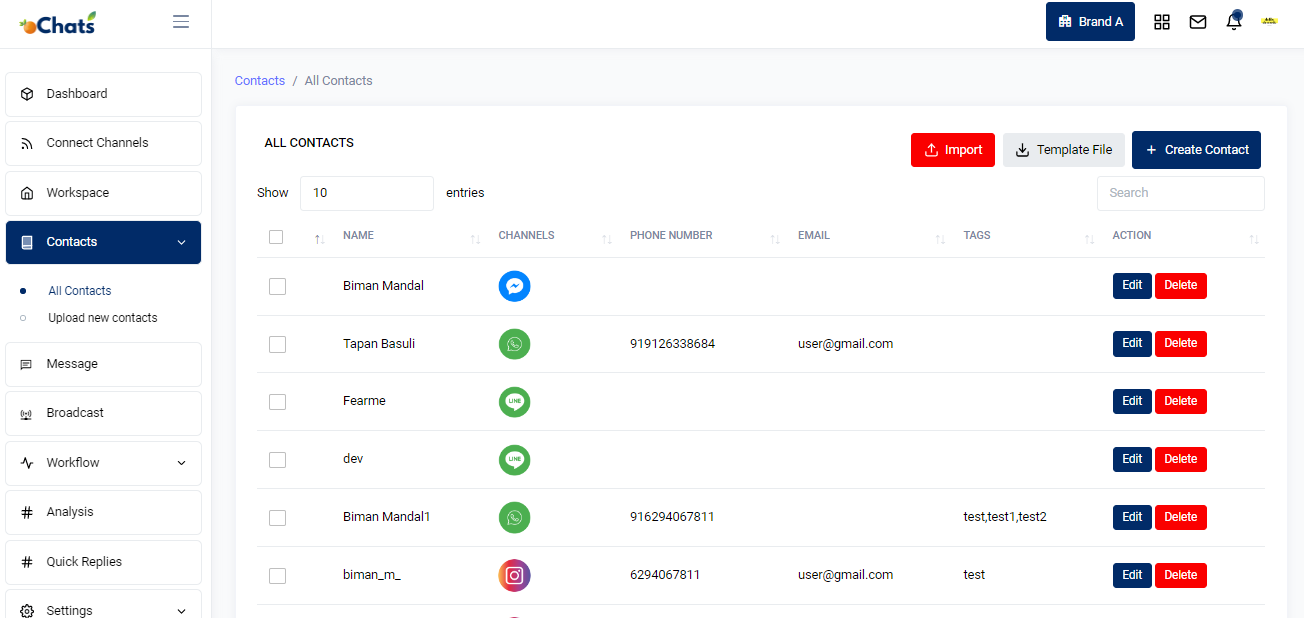Open Workspace in sidebar

click(x=104, y=193)
